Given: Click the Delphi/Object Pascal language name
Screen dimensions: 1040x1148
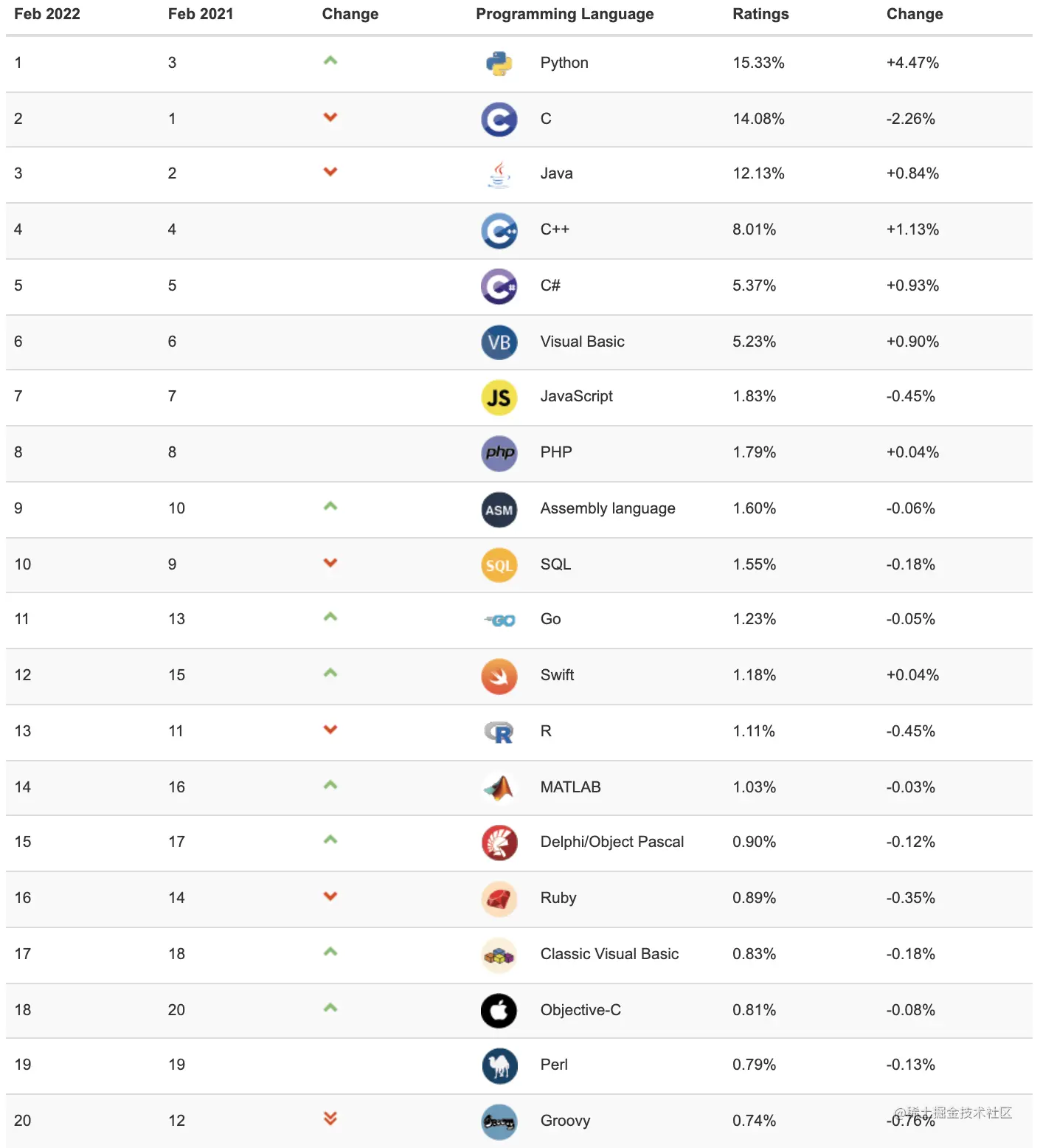Looking at the screenshot, I should coord(612,842).
